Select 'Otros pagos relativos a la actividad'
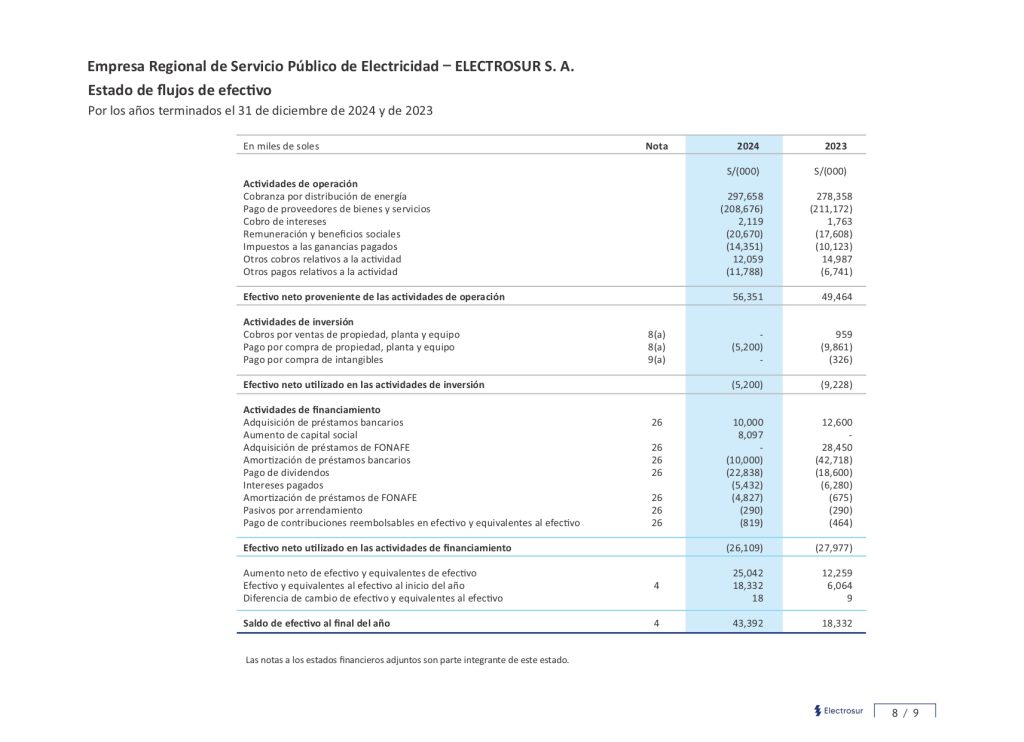The image size is (1024, 742). pyautogui.click(x=320, y=272)
